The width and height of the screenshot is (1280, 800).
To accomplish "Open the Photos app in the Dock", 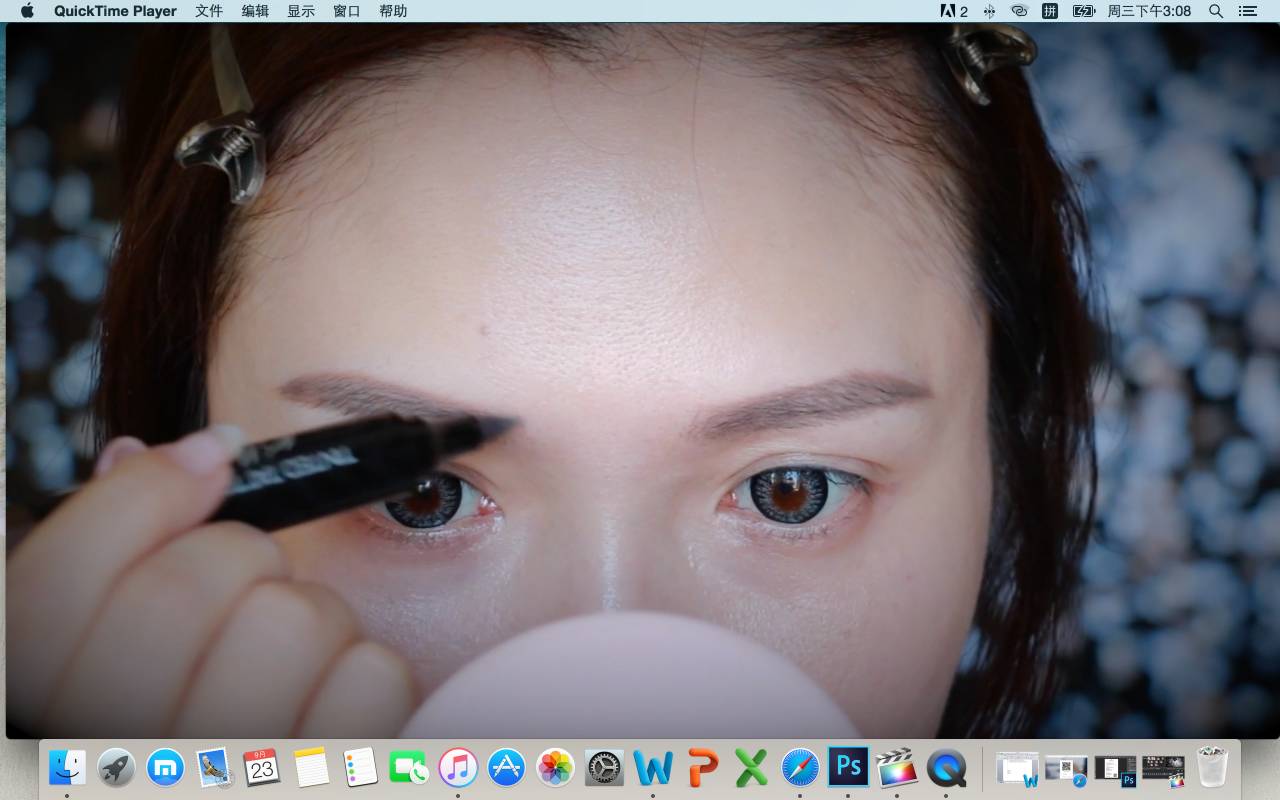I will (x=555, y=767).
